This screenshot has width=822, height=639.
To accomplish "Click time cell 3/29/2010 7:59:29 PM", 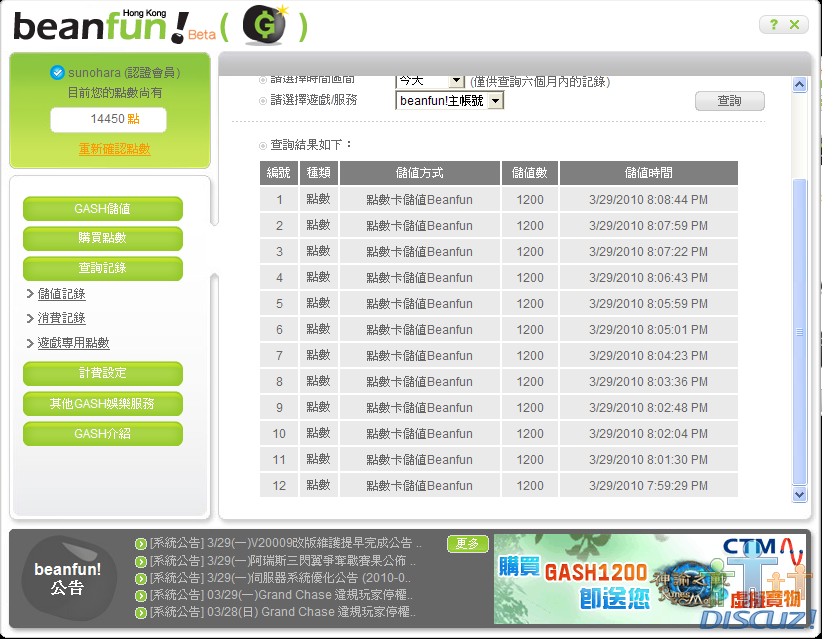I will pyautogui.click(x=648, y=485).
